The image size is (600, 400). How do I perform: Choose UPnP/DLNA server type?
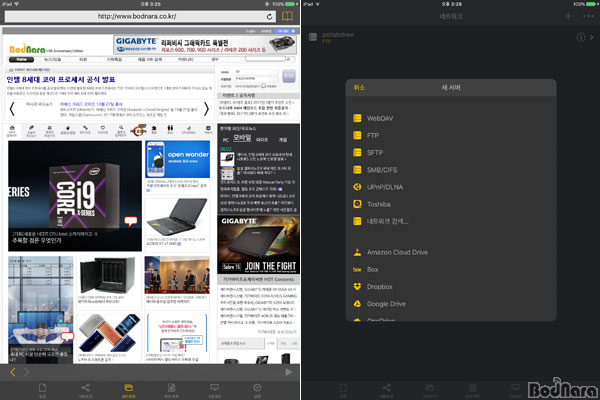pyautogui.click(x=451, y=187)
